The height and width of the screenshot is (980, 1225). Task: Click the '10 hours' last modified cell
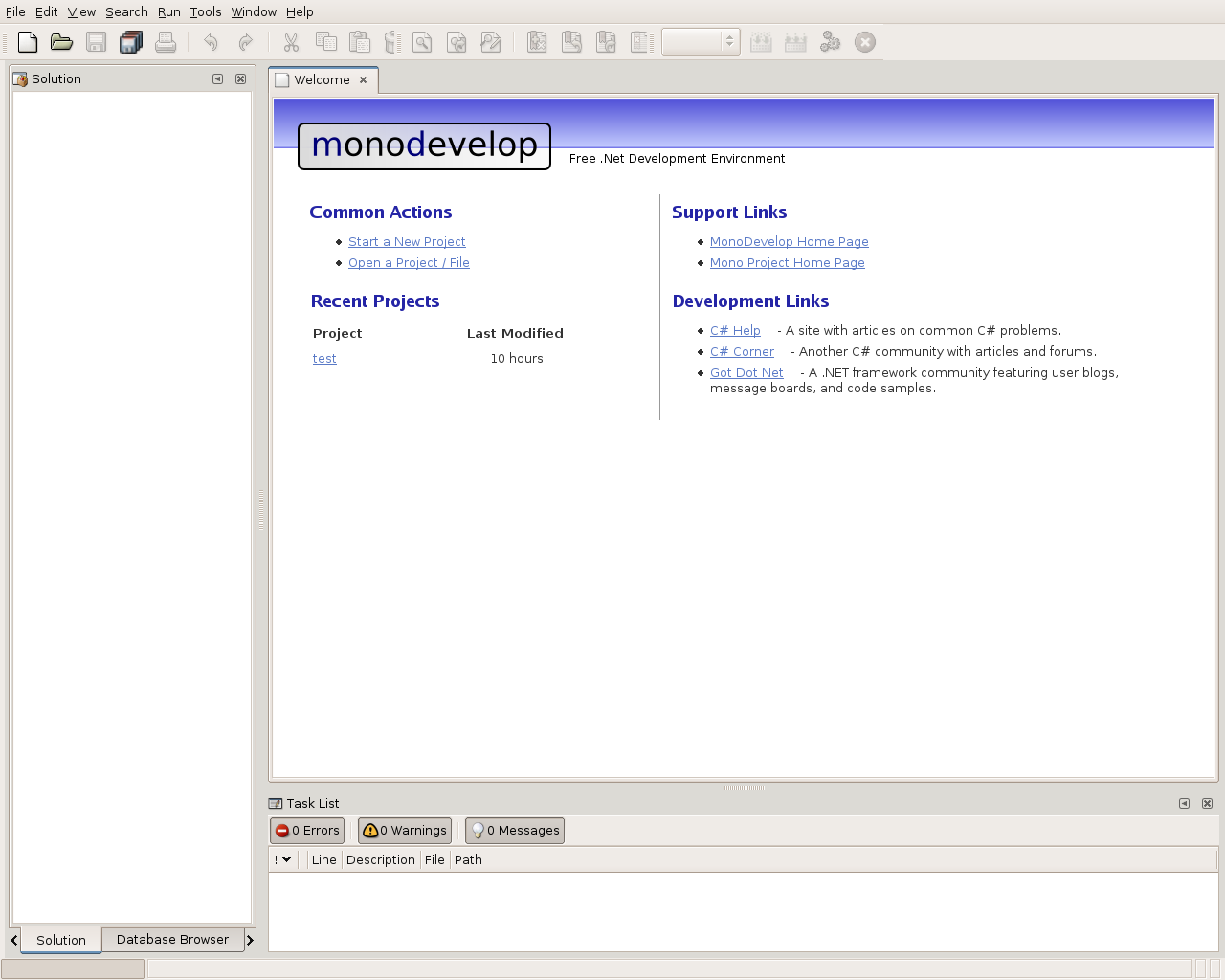click(x=517, y=359)
